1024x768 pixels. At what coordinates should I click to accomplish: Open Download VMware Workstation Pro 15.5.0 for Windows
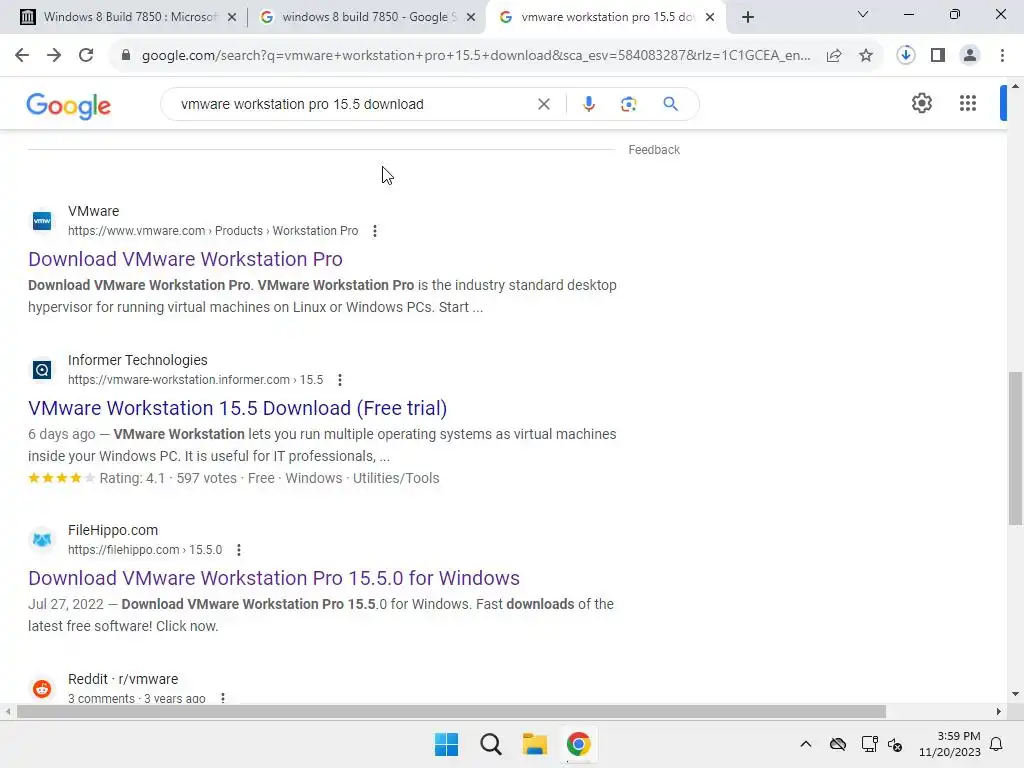(274, 578)
